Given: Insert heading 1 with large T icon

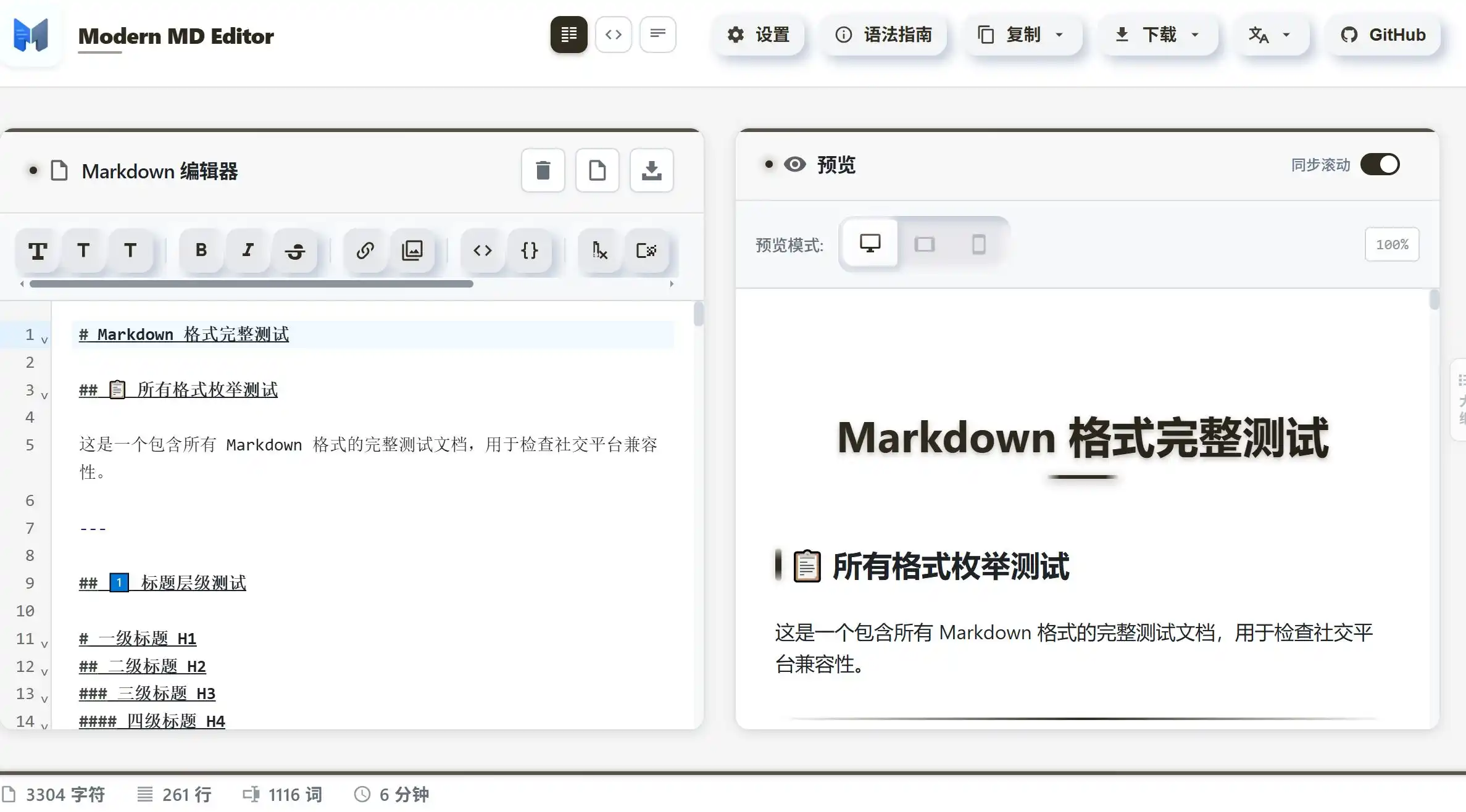Looking at the screenshot, I should coord(38,251).
